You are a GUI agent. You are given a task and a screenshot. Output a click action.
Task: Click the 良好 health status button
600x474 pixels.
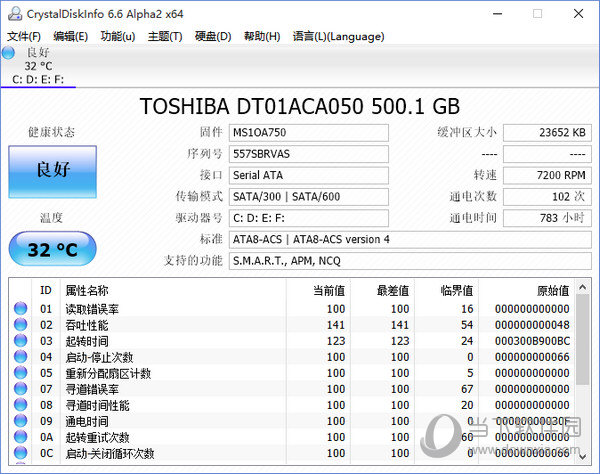[x=52, y=172]
